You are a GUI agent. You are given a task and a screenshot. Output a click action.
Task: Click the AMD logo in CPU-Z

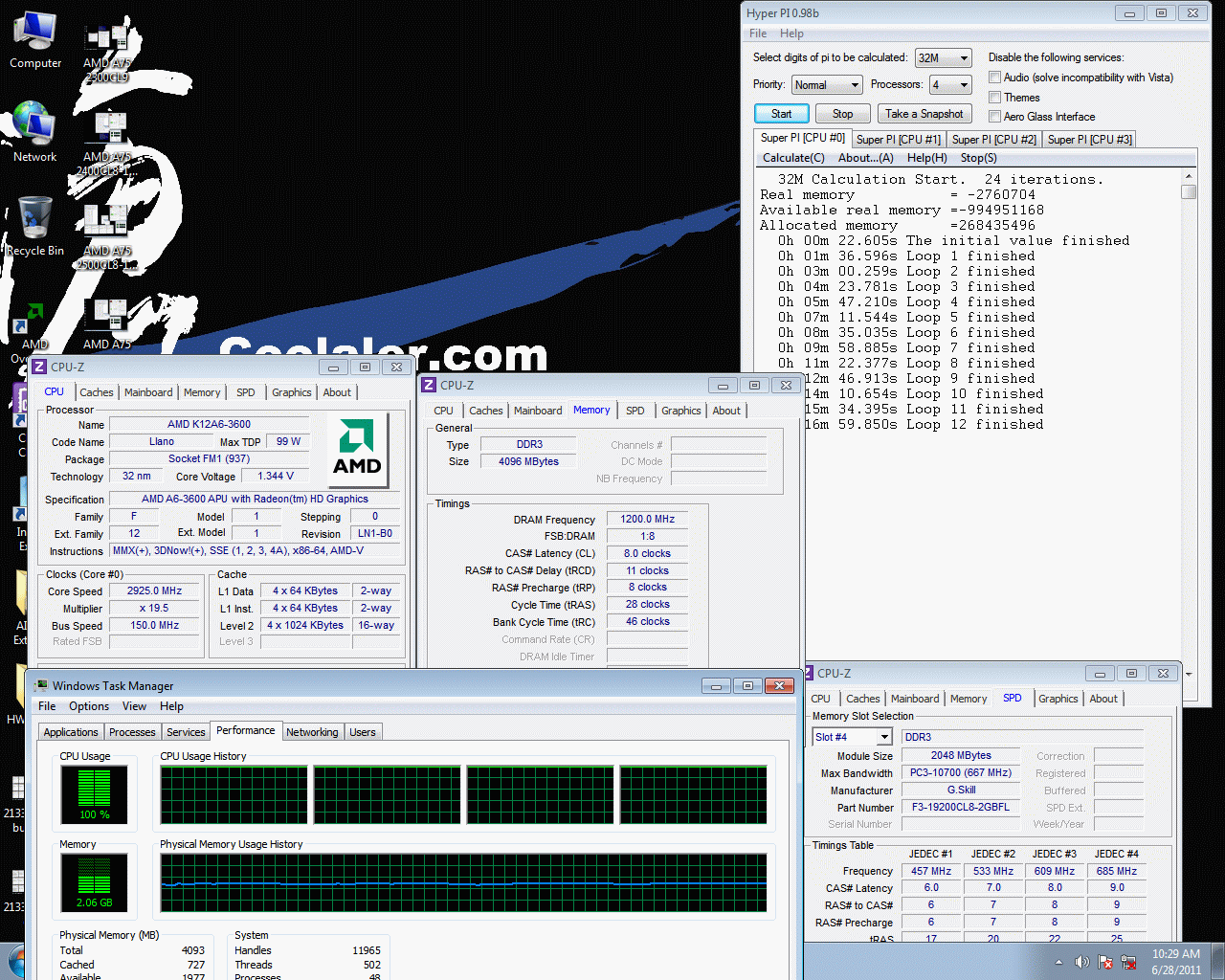click(357, 449)
